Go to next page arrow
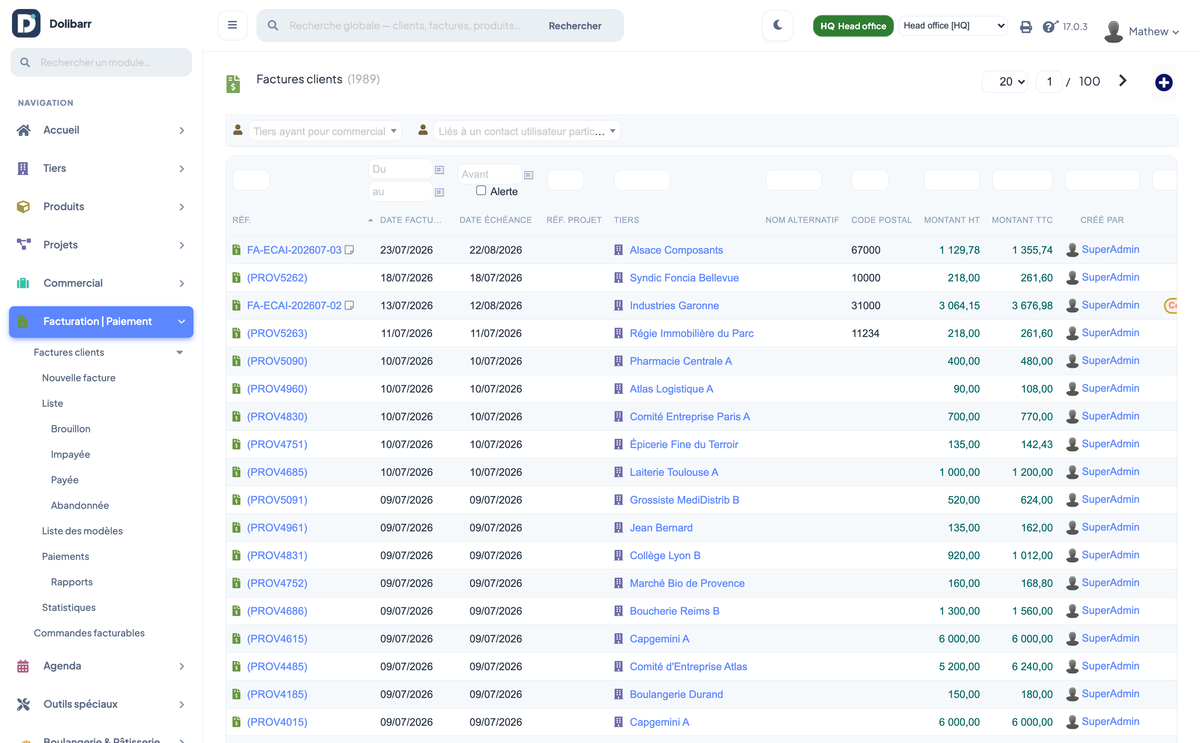Viewport: 1200px width, 743px height. (x=1123, y=81)
